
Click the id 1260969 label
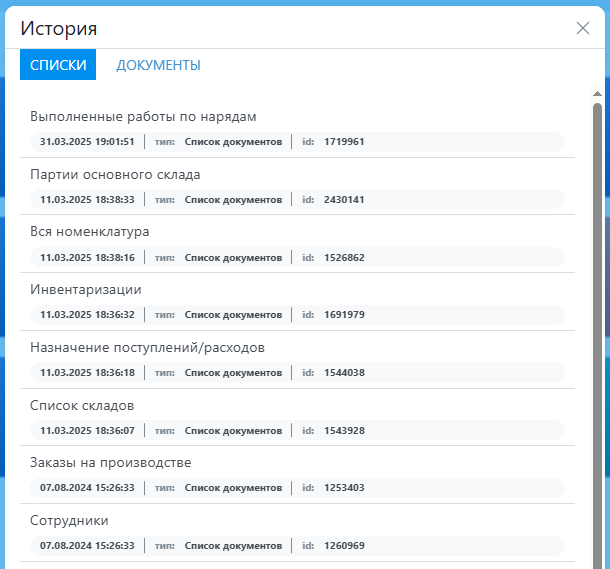pos(344,546)
